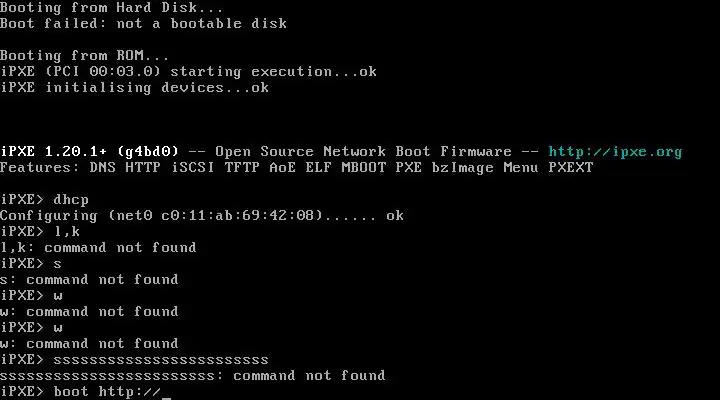Click the 'iSCSI' feature text
720x400 pixels.
193,168
